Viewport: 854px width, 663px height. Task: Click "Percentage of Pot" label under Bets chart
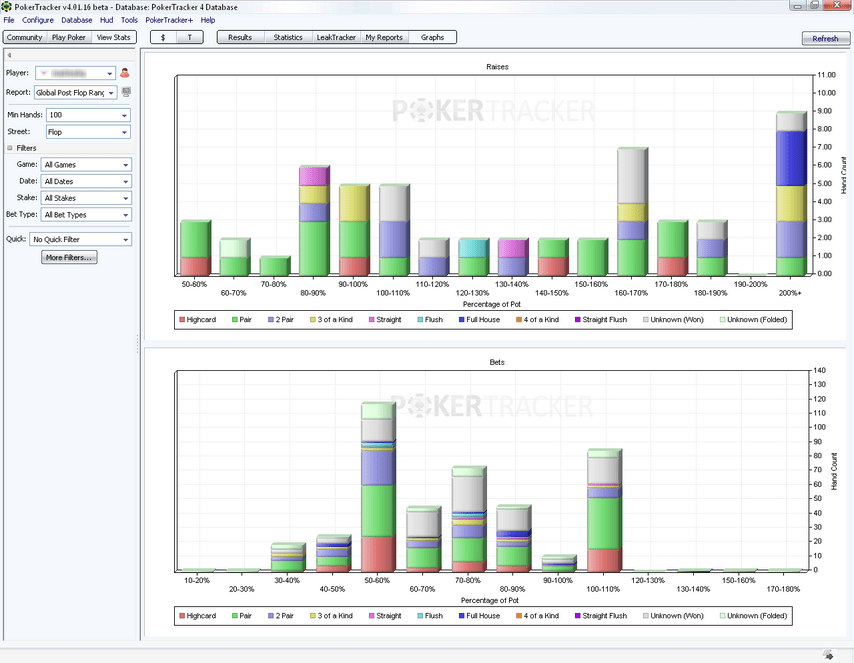click(490, 600)
